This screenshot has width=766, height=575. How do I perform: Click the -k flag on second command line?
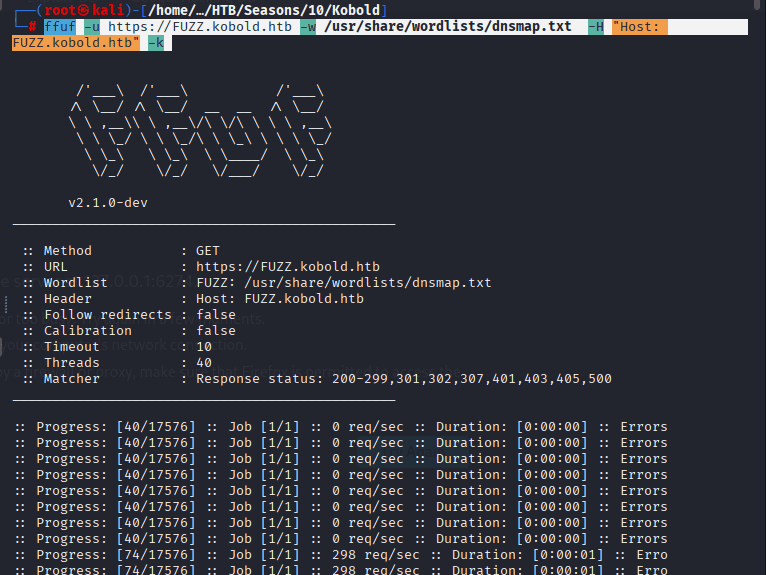(x=156, y=43)
